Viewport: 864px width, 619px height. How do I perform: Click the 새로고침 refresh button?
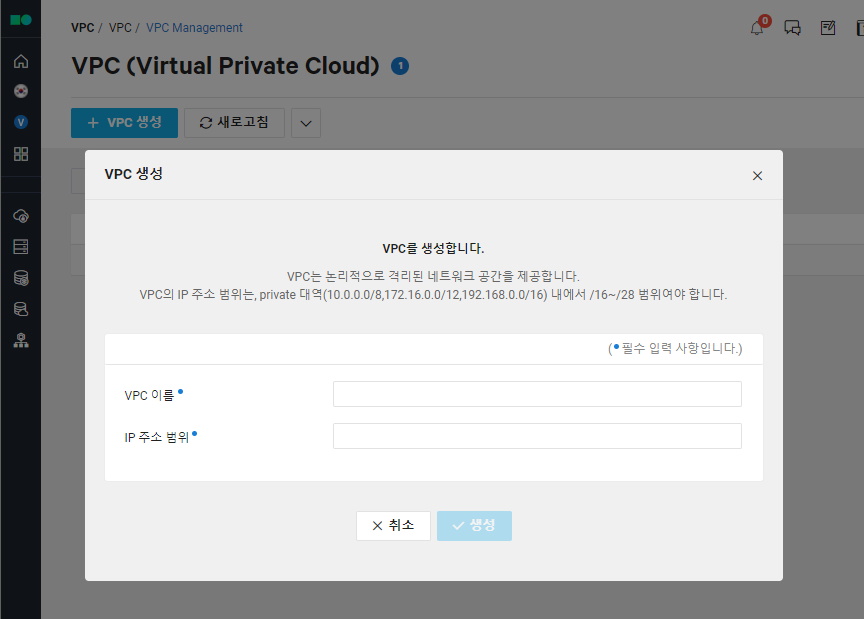tap(234, 123)
